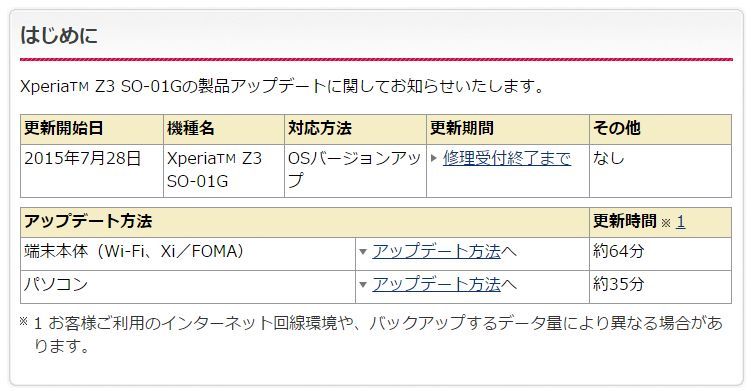Click the アップデート方法 table header
Screen dimensions: 755x391
(305, 222)
